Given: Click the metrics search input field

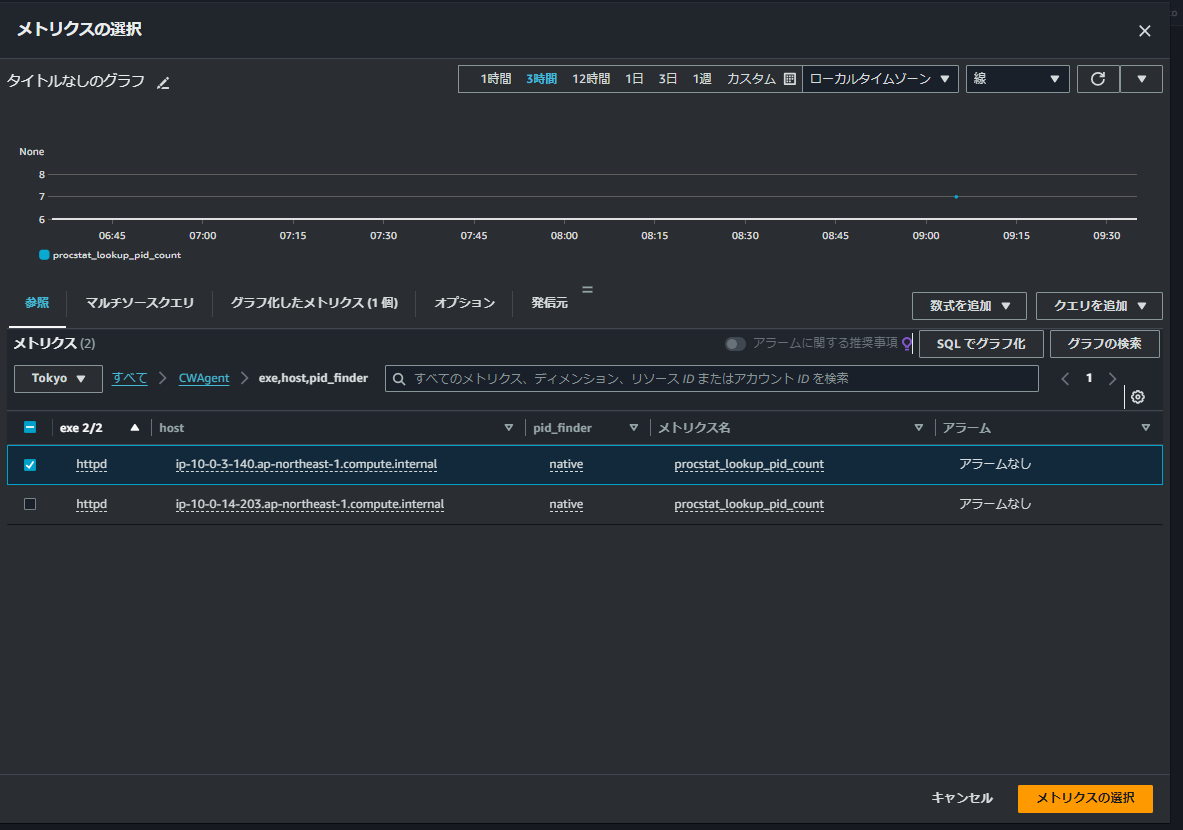Looking at the screenshot, I should pos(710,378).
